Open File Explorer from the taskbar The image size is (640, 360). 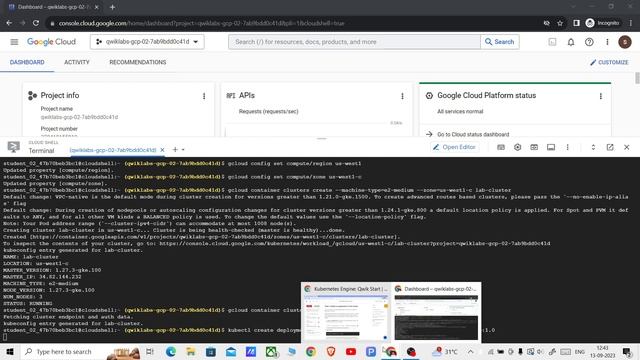pyautogui.click(x=191, y=351)
